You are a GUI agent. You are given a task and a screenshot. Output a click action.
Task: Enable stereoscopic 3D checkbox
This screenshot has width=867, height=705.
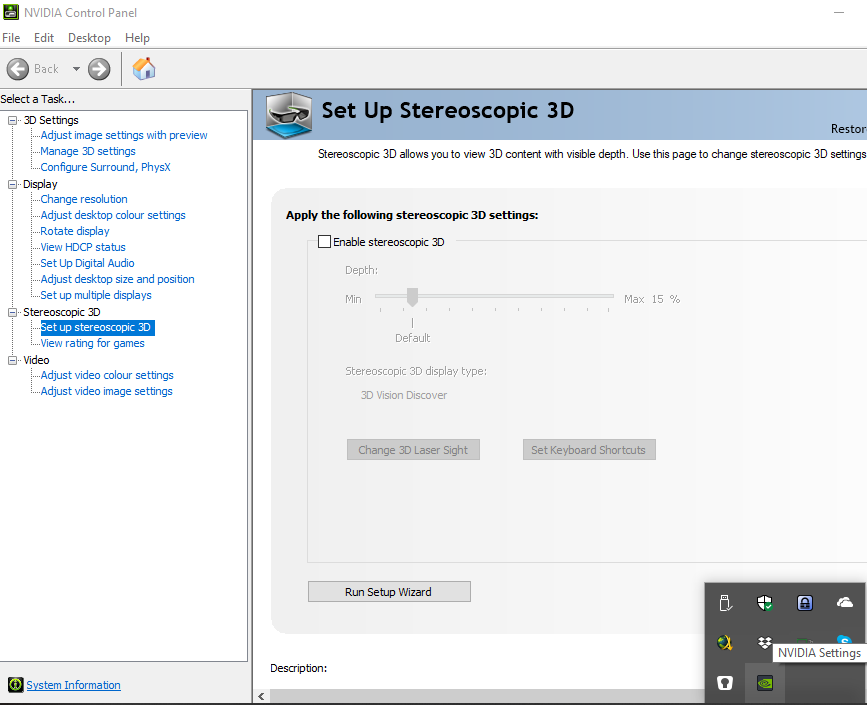[325, 242]
